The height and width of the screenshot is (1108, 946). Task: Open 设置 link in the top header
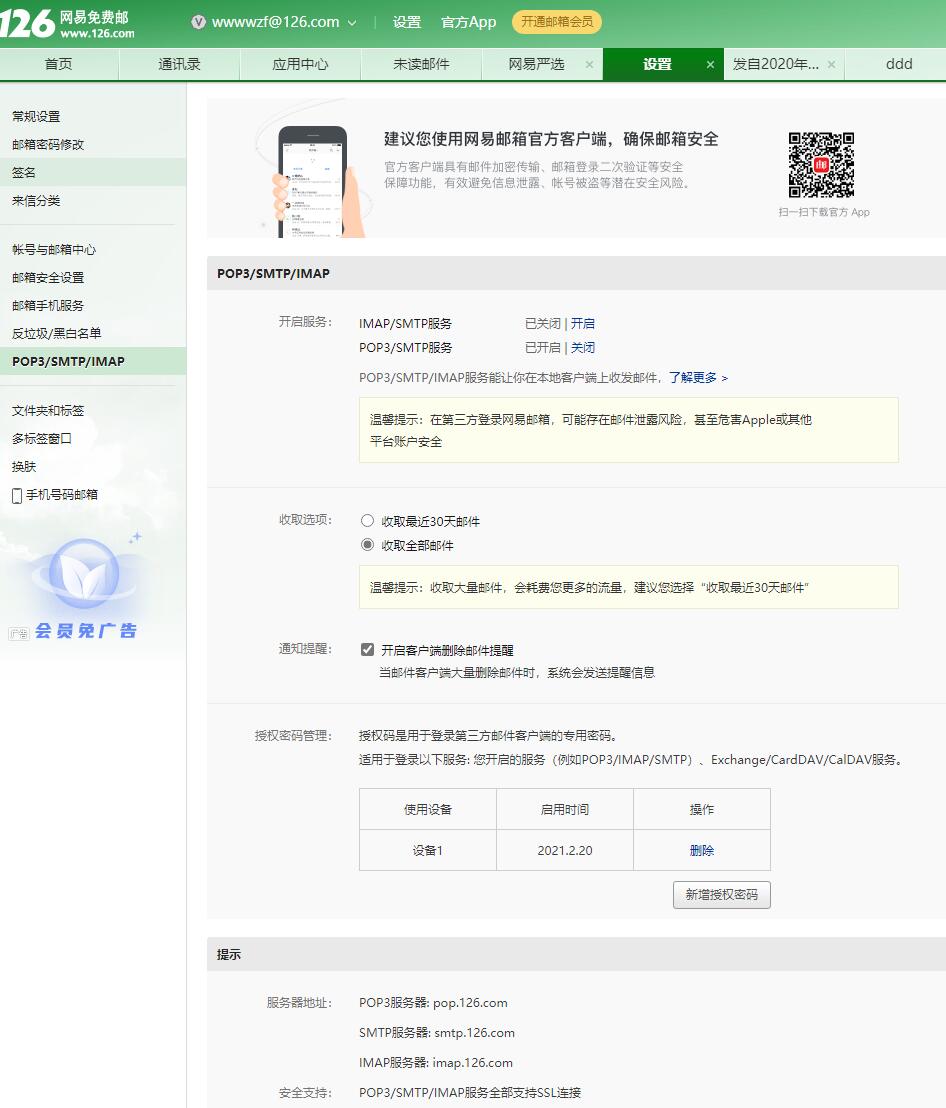[x=406, y=22]
